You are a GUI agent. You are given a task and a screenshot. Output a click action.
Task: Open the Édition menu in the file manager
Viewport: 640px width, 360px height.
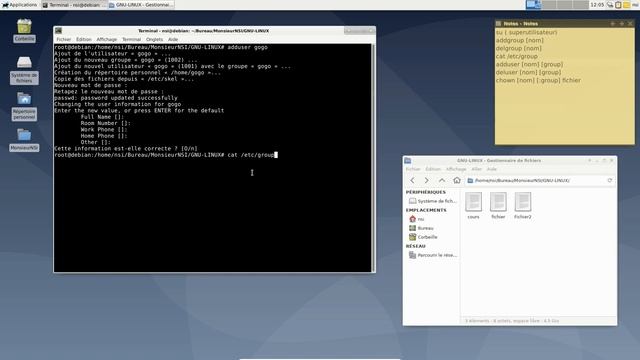pos(433,169)
